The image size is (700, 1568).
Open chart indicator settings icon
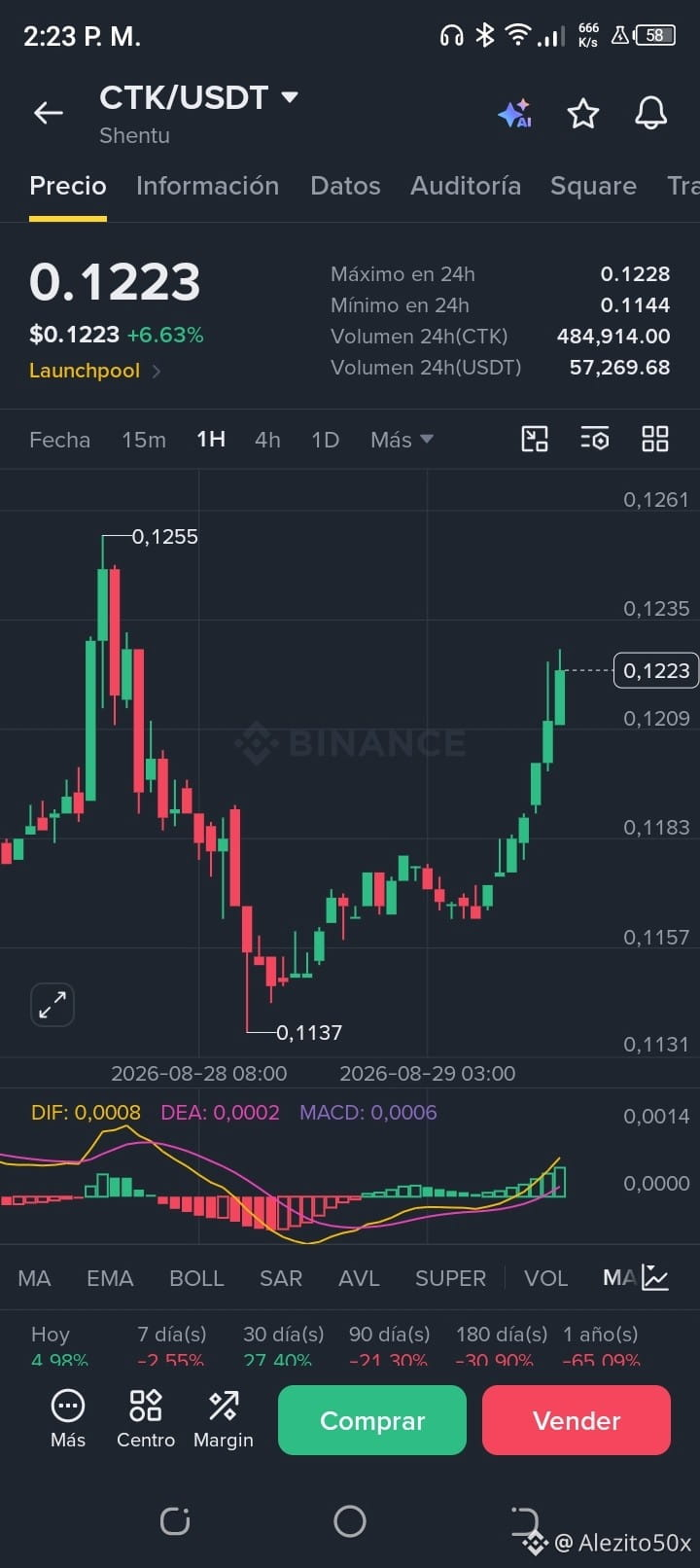tap(595, 439)
